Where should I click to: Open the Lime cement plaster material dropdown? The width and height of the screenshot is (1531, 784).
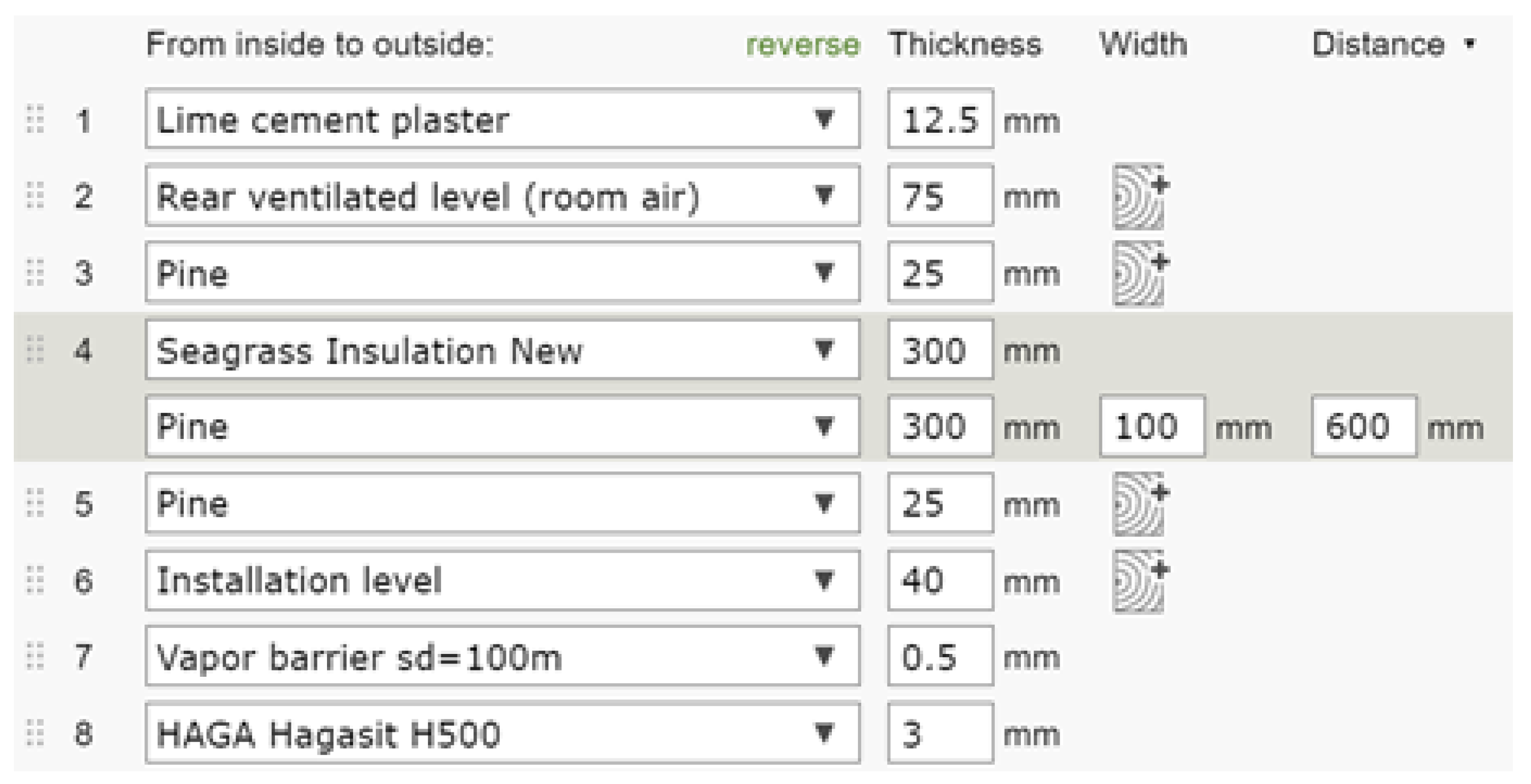503,119
